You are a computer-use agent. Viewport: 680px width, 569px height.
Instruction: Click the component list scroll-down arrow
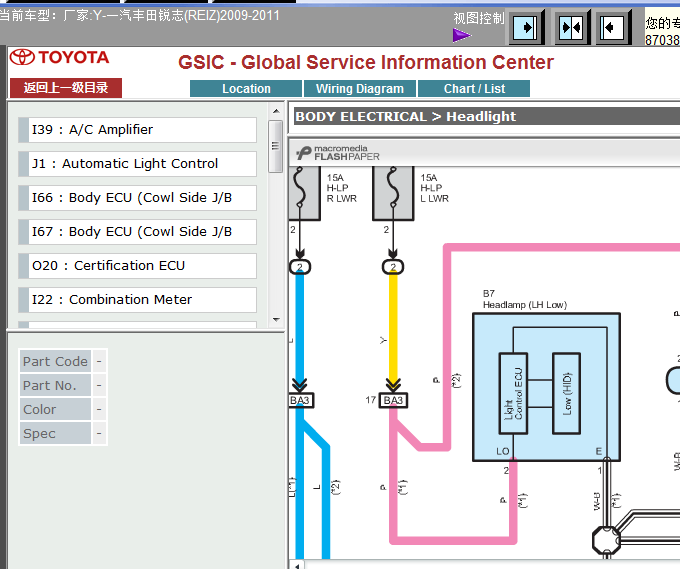276,320
